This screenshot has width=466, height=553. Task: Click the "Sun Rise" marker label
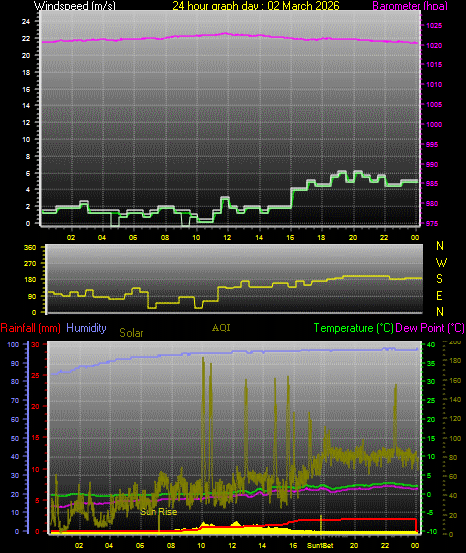(x=158, y=512)
